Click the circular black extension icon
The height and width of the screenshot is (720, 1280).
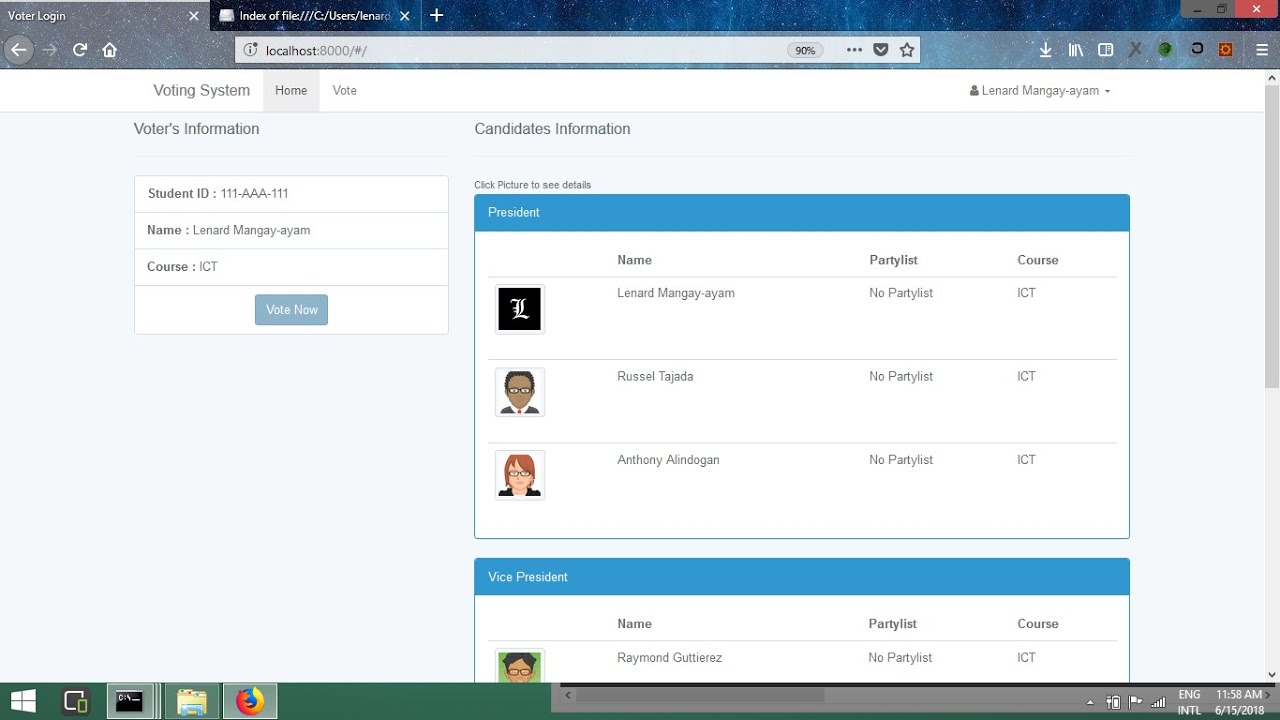click(1196, 49)
